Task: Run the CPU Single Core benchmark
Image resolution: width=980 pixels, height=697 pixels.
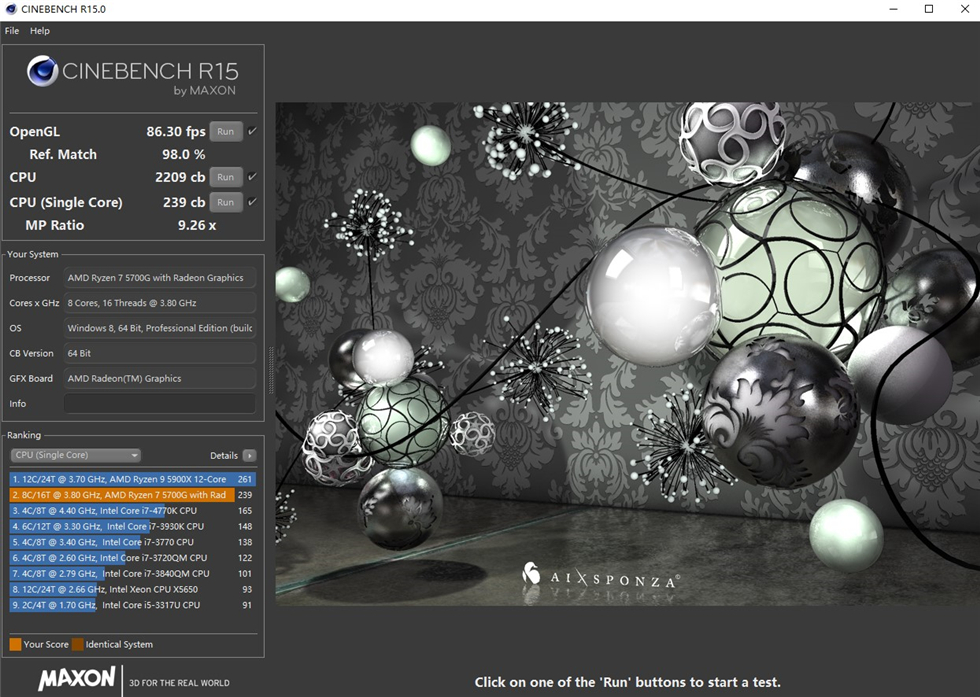Action: coord(226,201)
